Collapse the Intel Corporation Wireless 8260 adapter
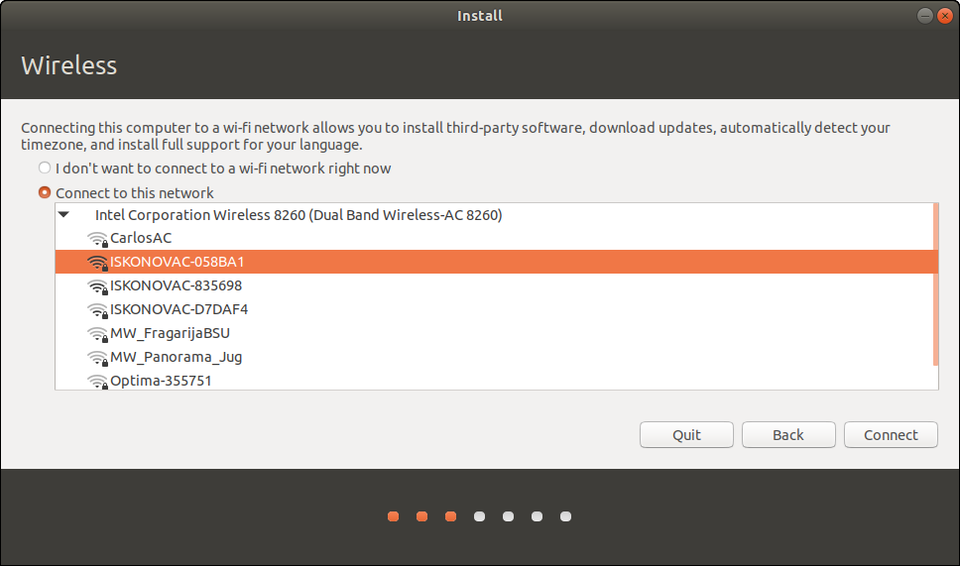This screenshot has width=960, height=566. (x=64, y=215)
